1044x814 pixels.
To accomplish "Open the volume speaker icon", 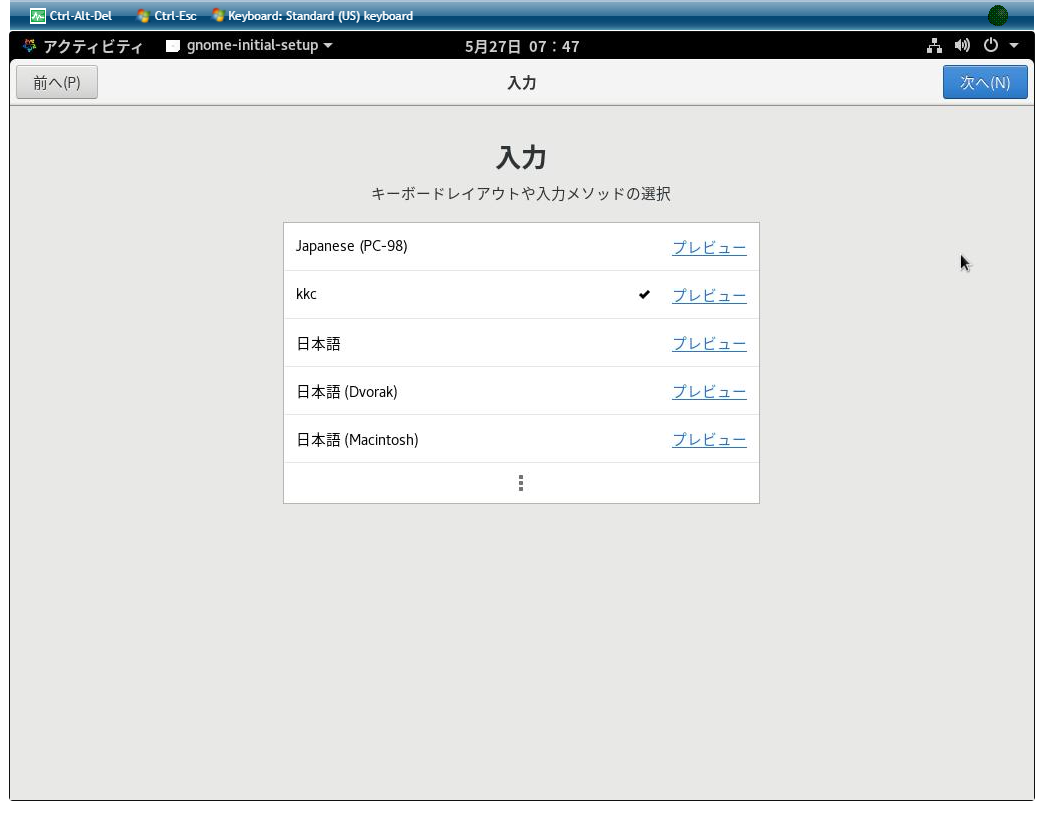I will point(962,45).
